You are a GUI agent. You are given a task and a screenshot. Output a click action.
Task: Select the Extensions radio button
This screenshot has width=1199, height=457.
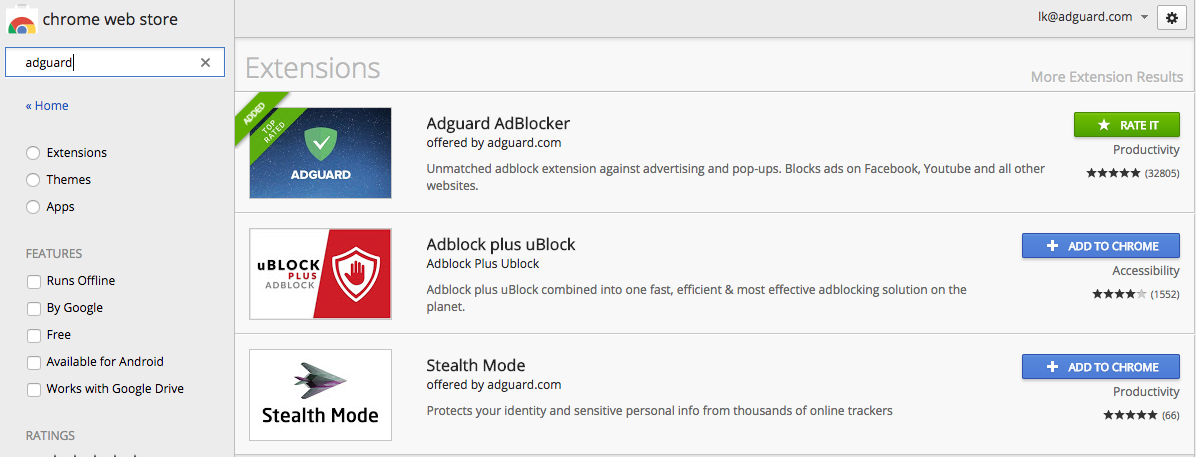(33, 153)
